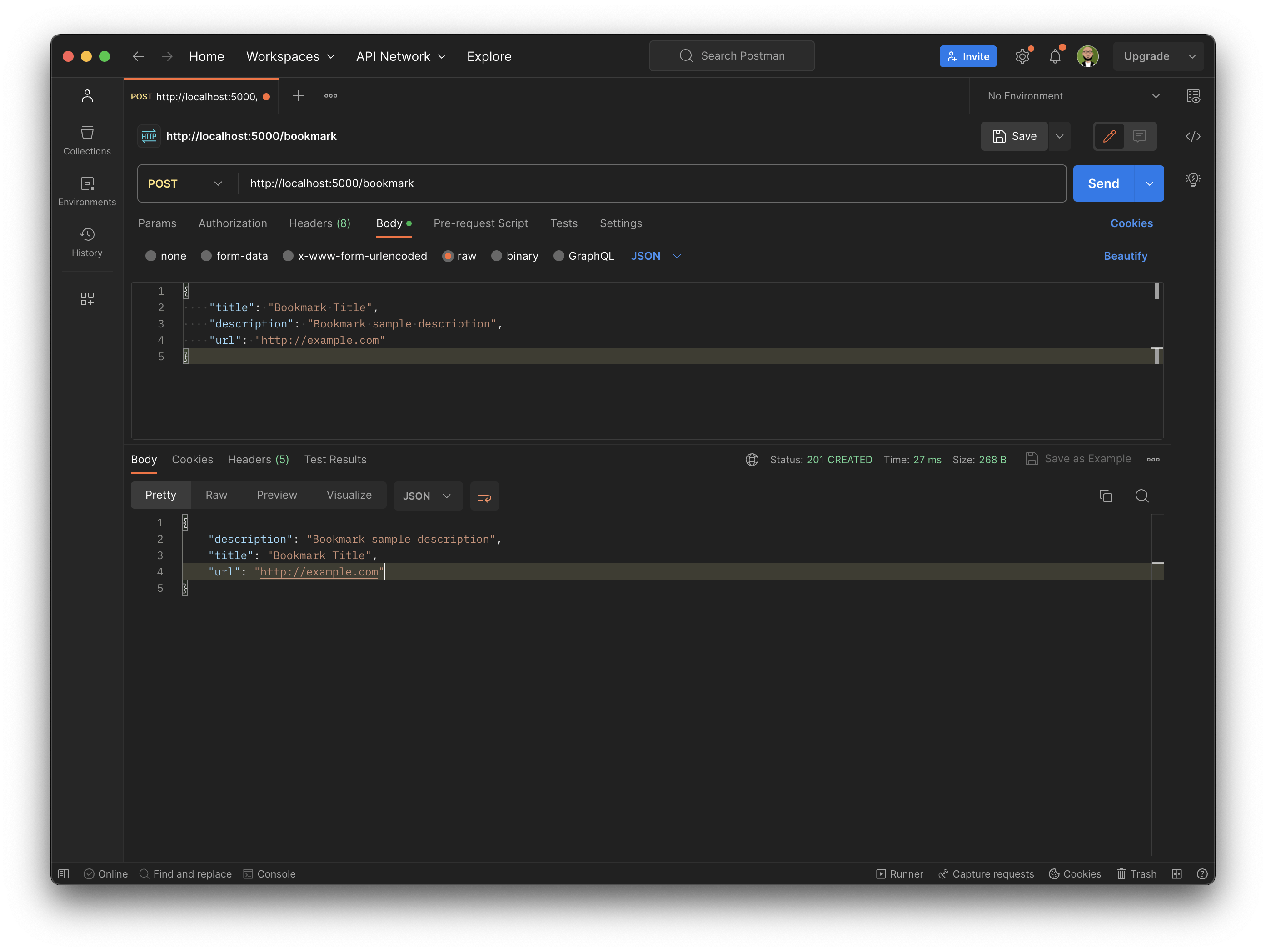Click the Beautify link

coord(1125,256)
